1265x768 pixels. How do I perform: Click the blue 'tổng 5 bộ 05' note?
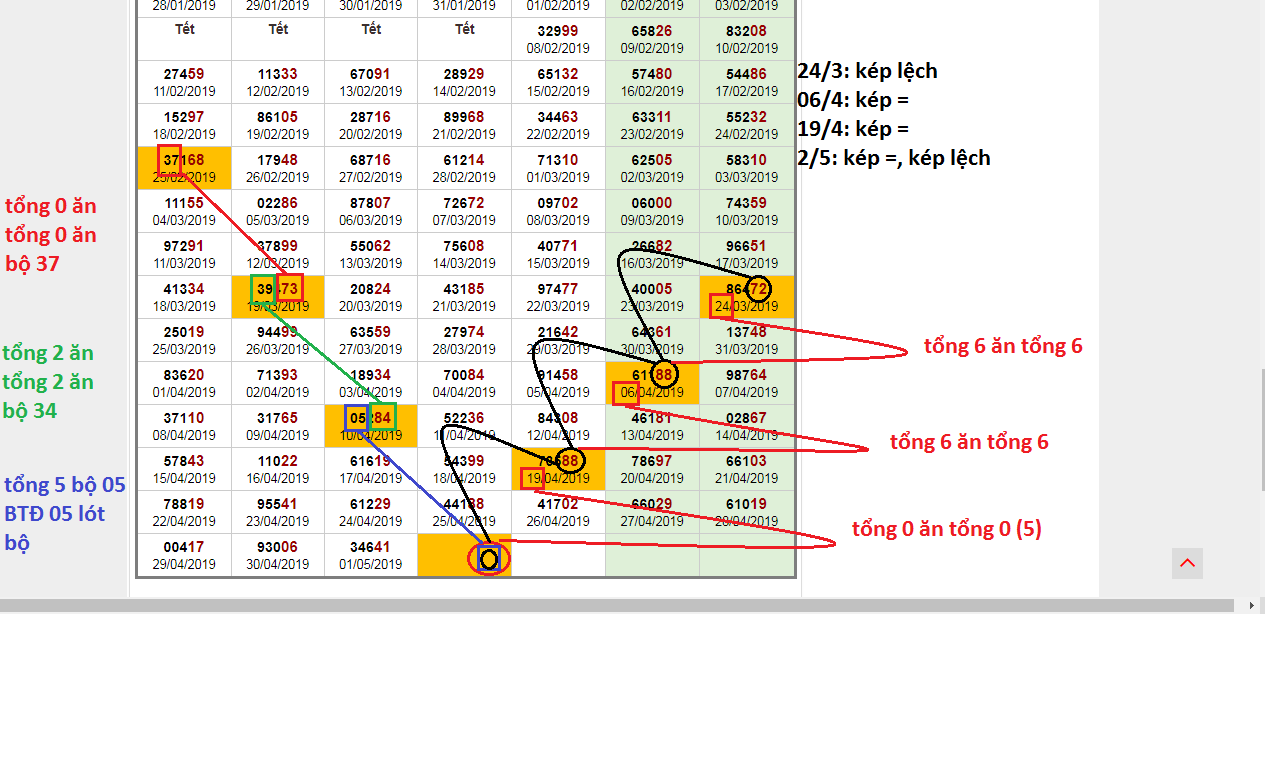click(x=65, y=485)
